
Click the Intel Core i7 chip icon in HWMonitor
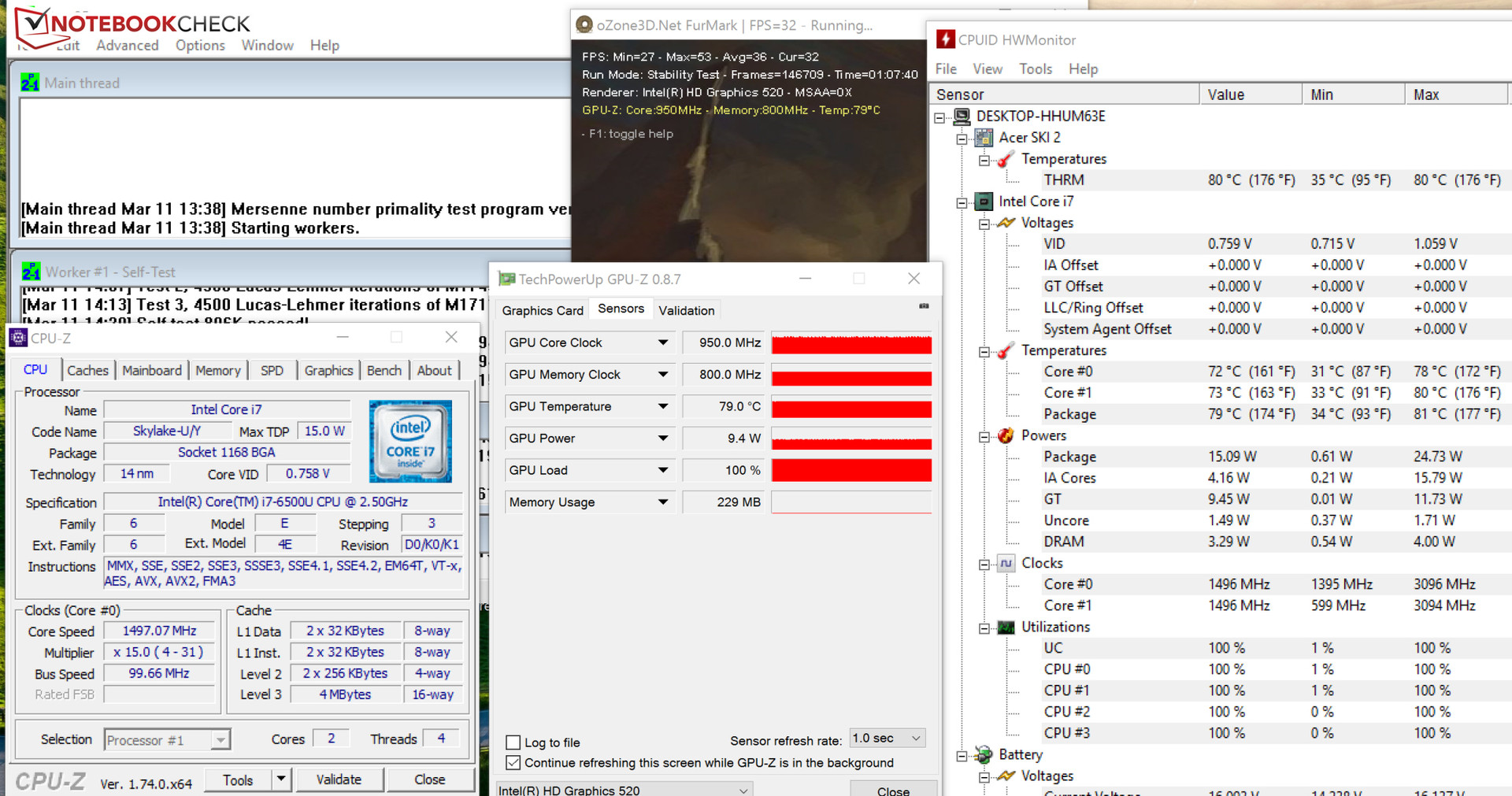pos(984,202)
